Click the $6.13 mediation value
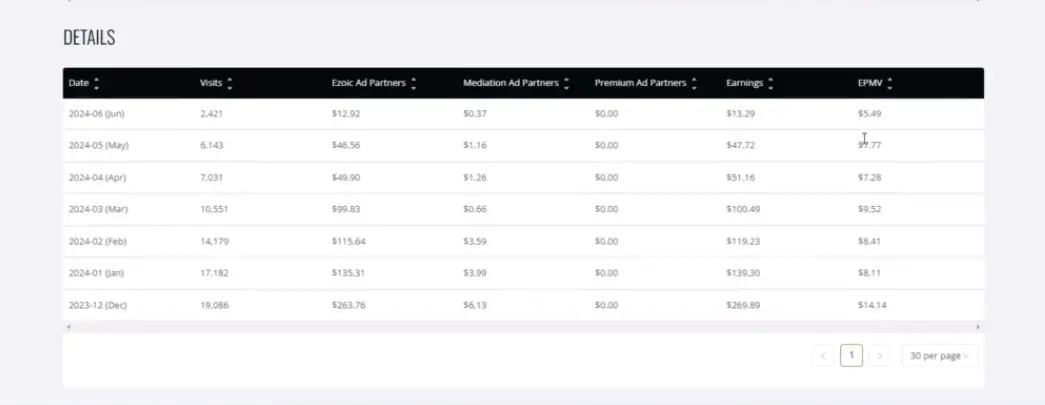 click(x=475, y=305)
